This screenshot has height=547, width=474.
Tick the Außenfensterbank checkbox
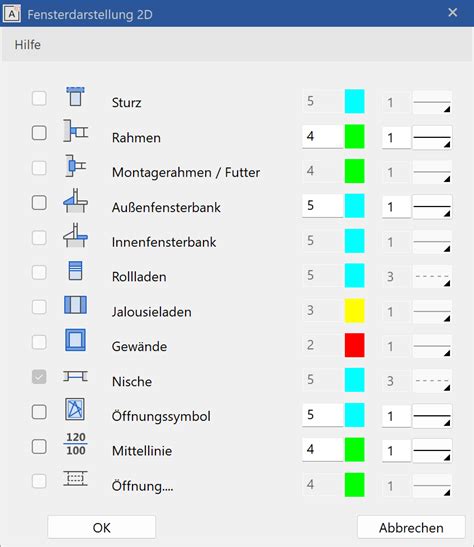point(39,203)
